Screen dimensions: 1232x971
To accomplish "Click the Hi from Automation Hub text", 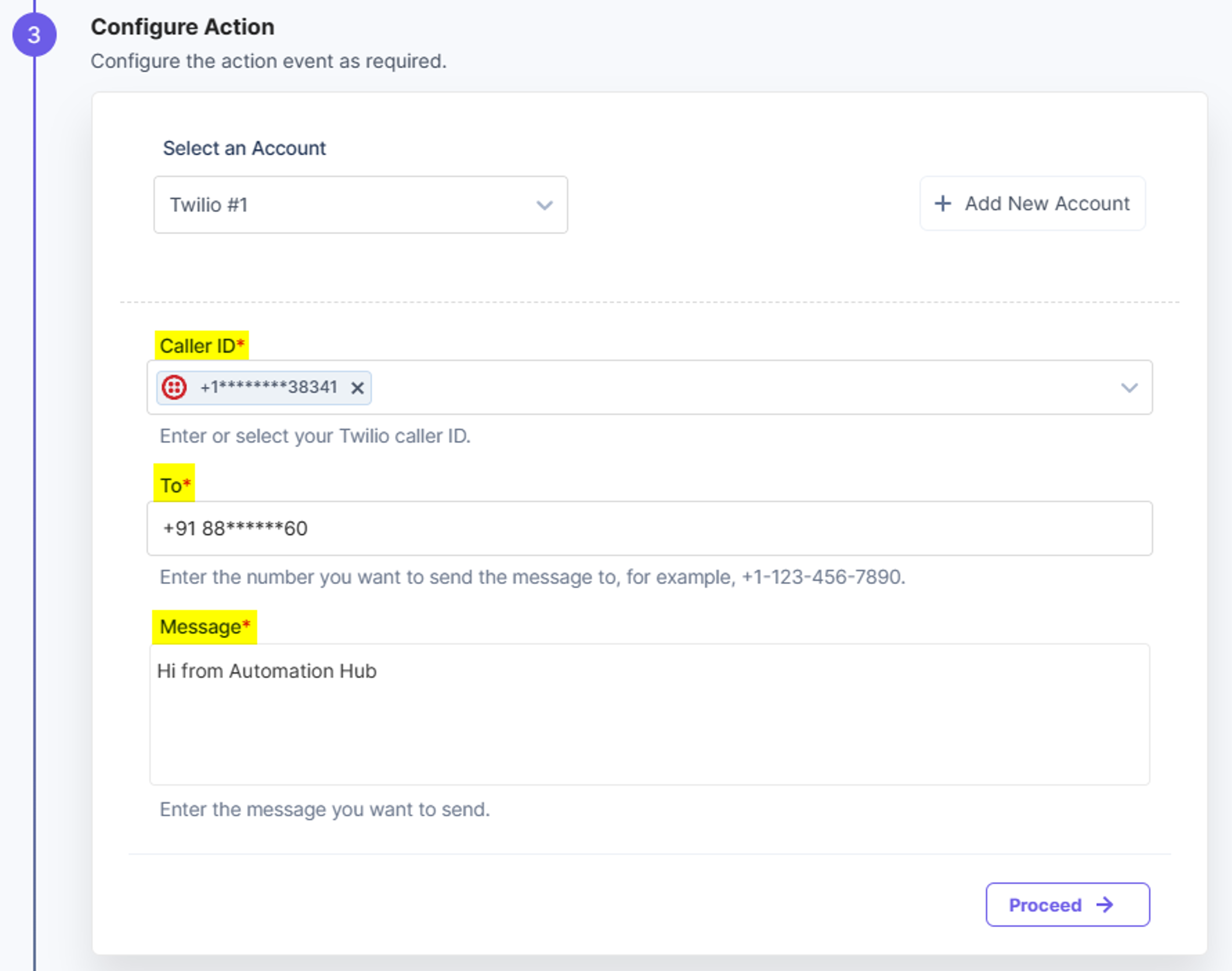I will [x=267, y=671].
